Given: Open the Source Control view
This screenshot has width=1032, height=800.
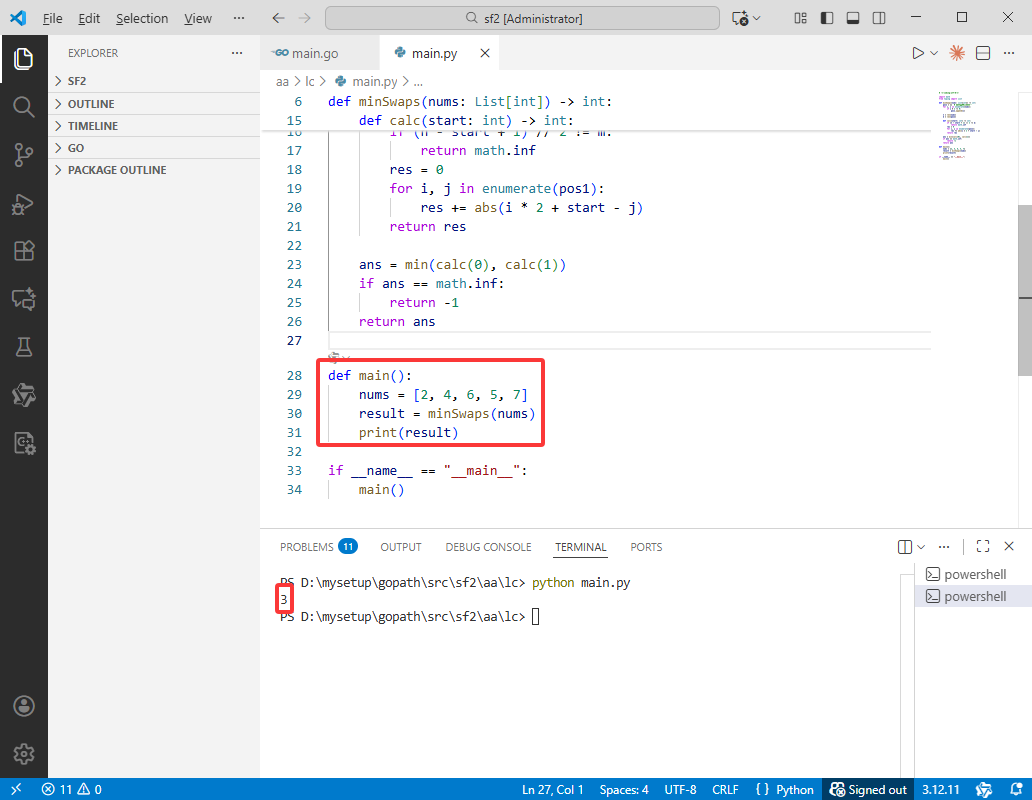Looking at the screenshot, I should [x=24, y=155].
